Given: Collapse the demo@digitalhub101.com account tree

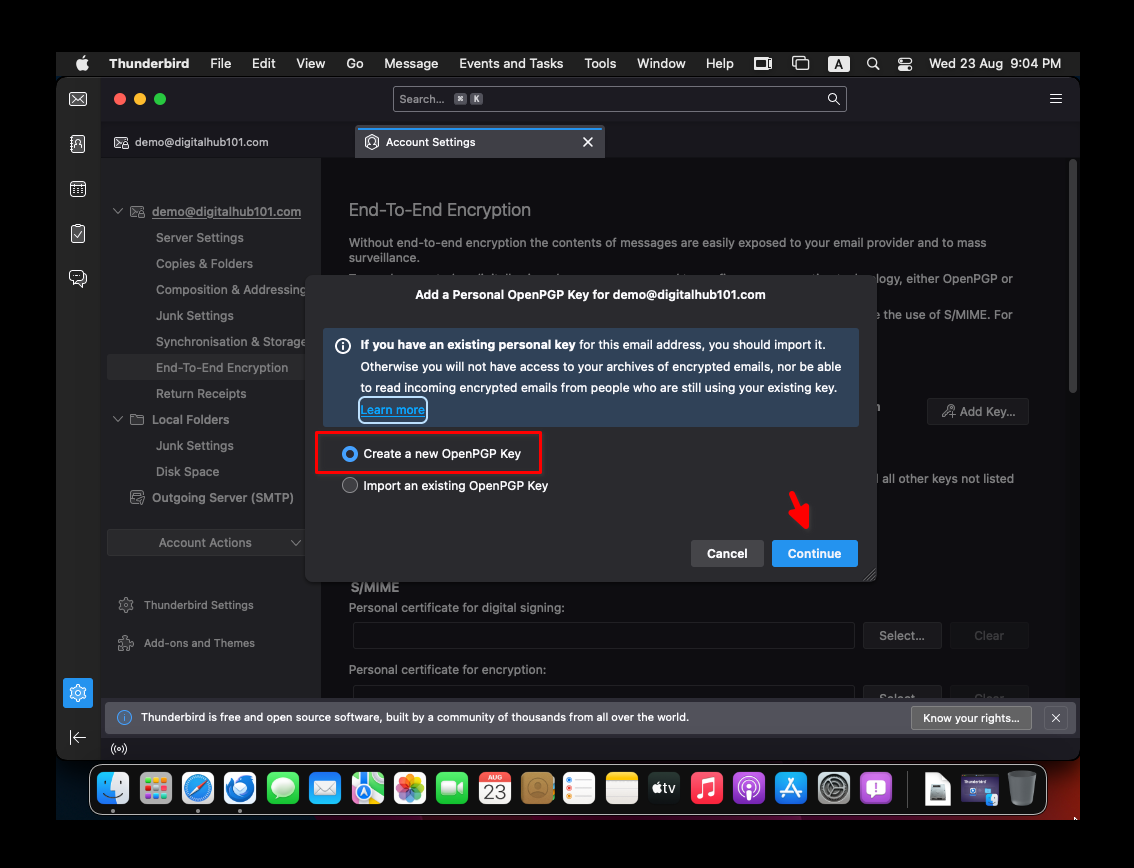Looking at the screenshot, I should [118, 211].
